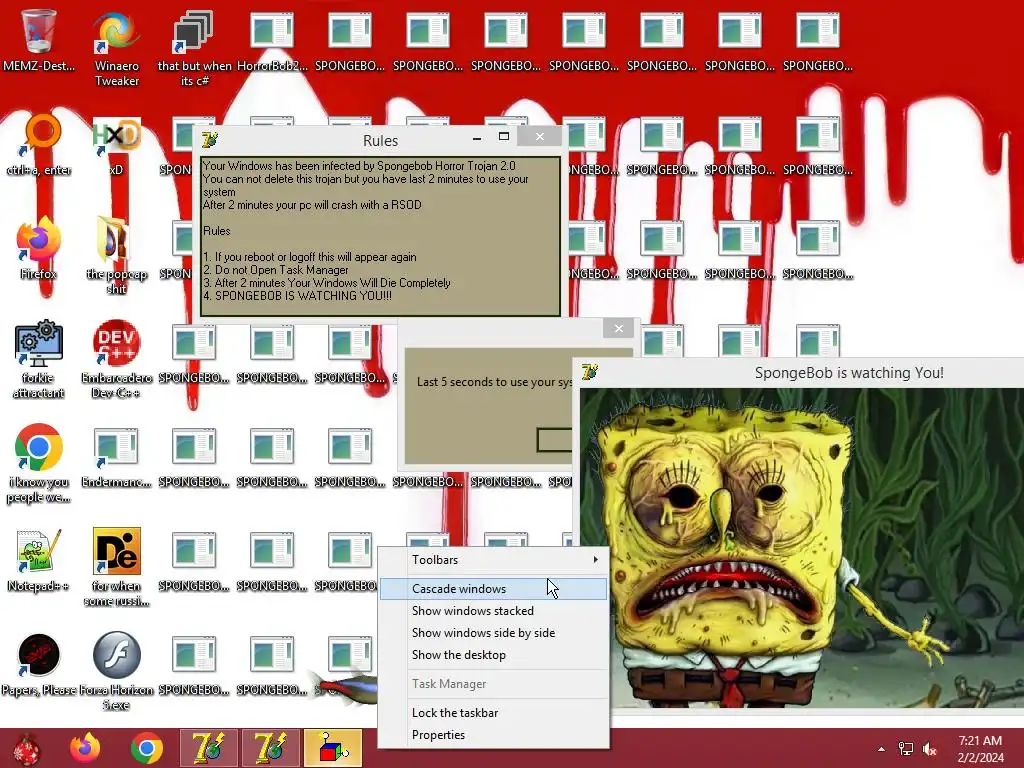Screen dimensions: 1024x768
Task: Open the 'forkie attractant' shortcut
Action: click(x=39, y=359)
